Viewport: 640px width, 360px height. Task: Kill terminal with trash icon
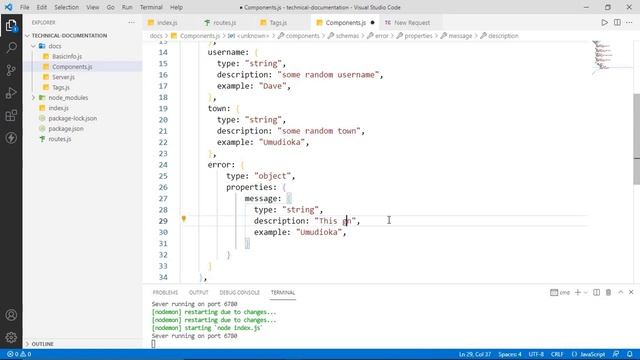click(x=608, y=292)
